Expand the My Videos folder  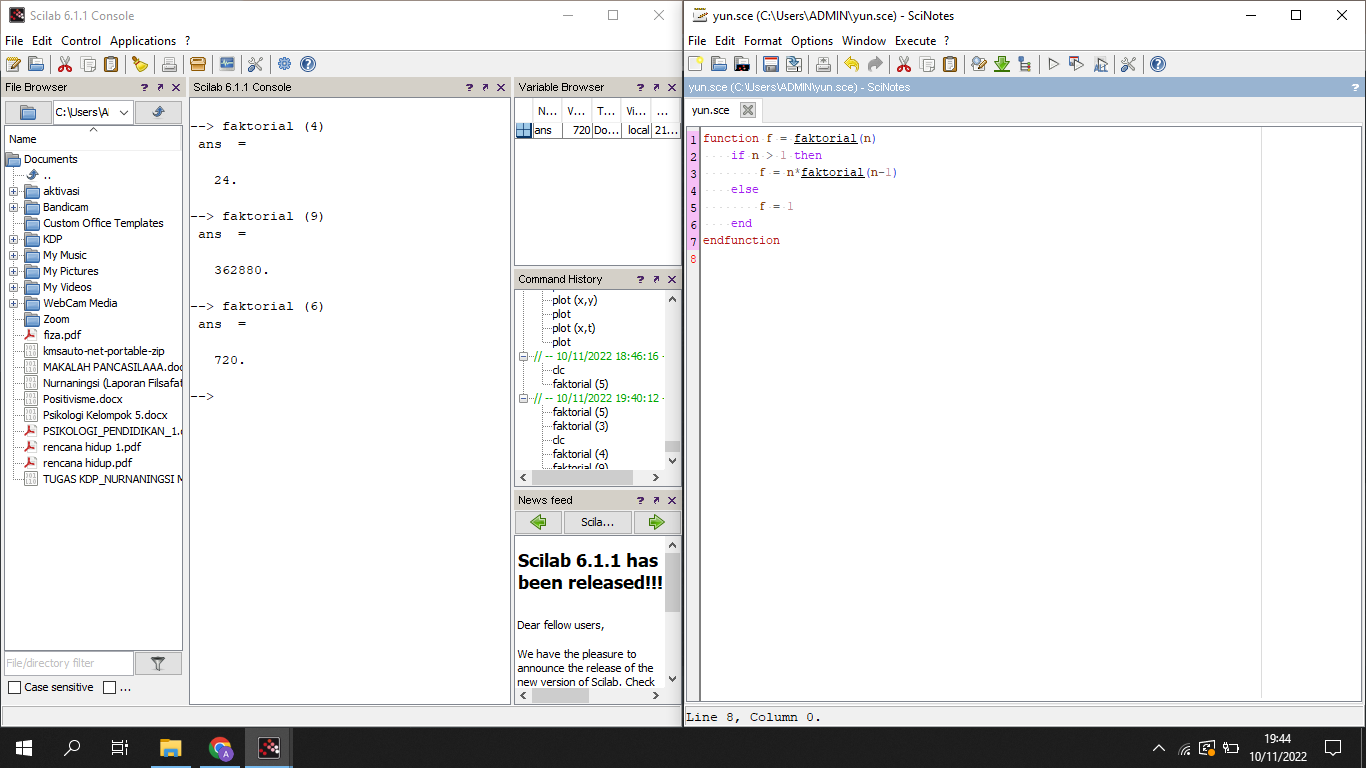[14, 287]
